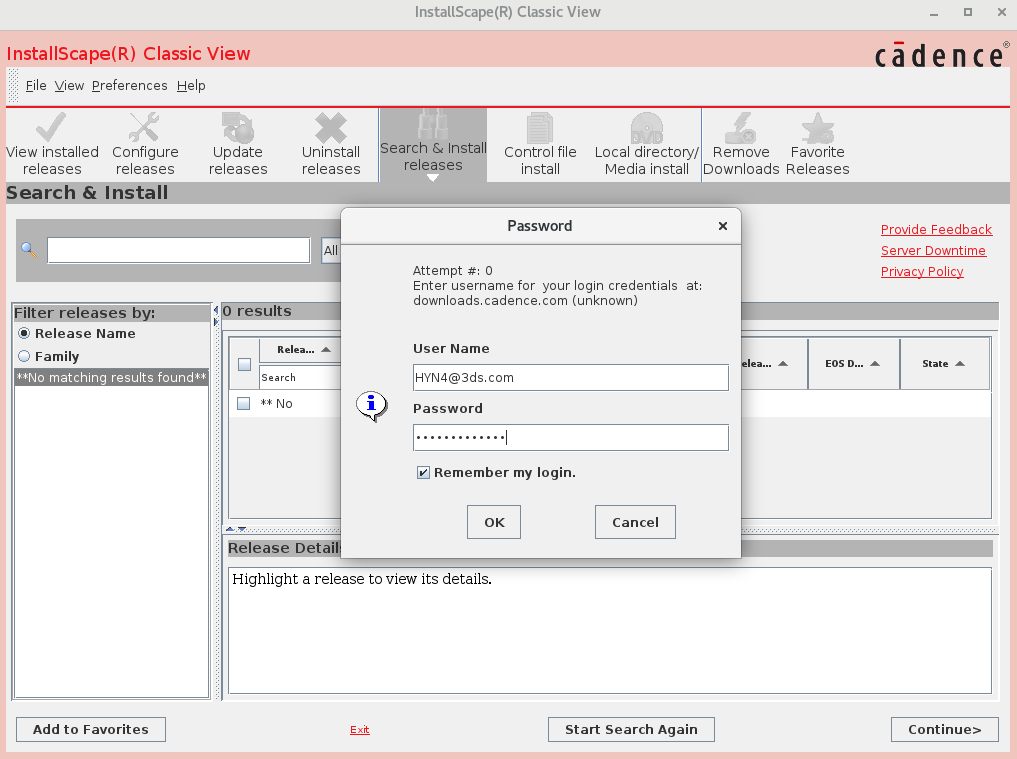Select the View installed releases tool
Image resolution: width=1017 pixels, height=759 pixels.
(x=52, y=143)
